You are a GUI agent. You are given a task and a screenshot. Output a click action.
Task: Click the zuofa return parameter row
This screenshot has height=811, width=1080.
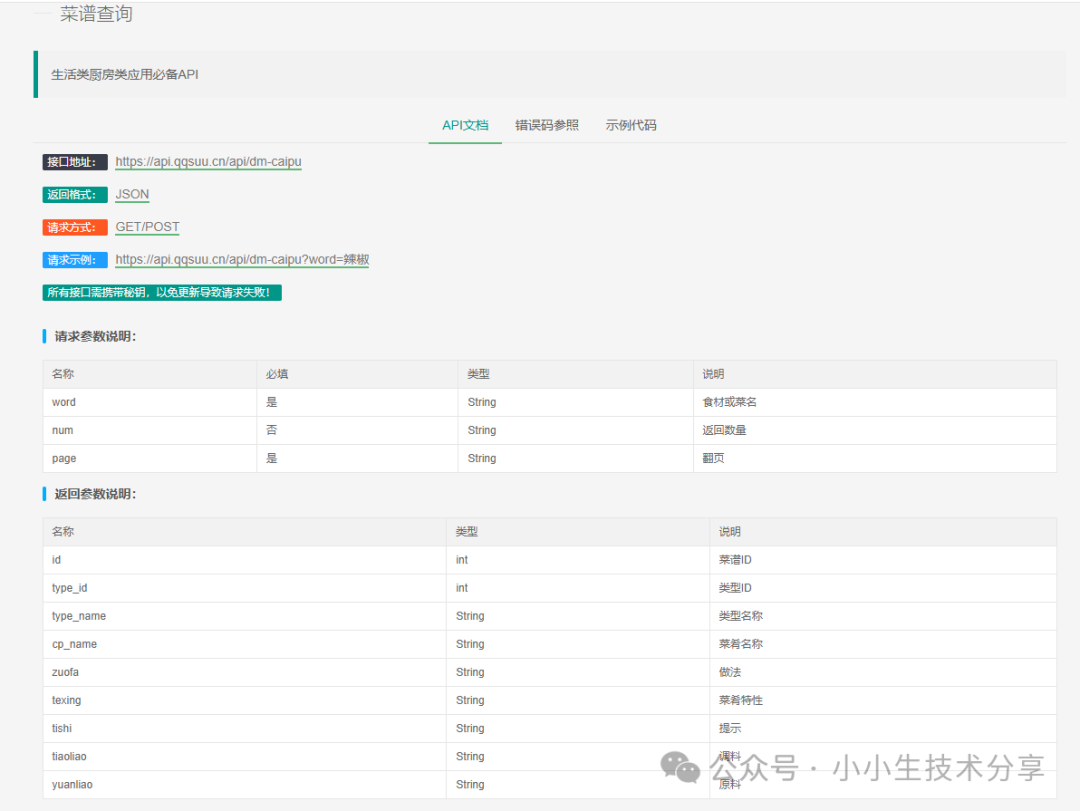(x=549, y=673)
